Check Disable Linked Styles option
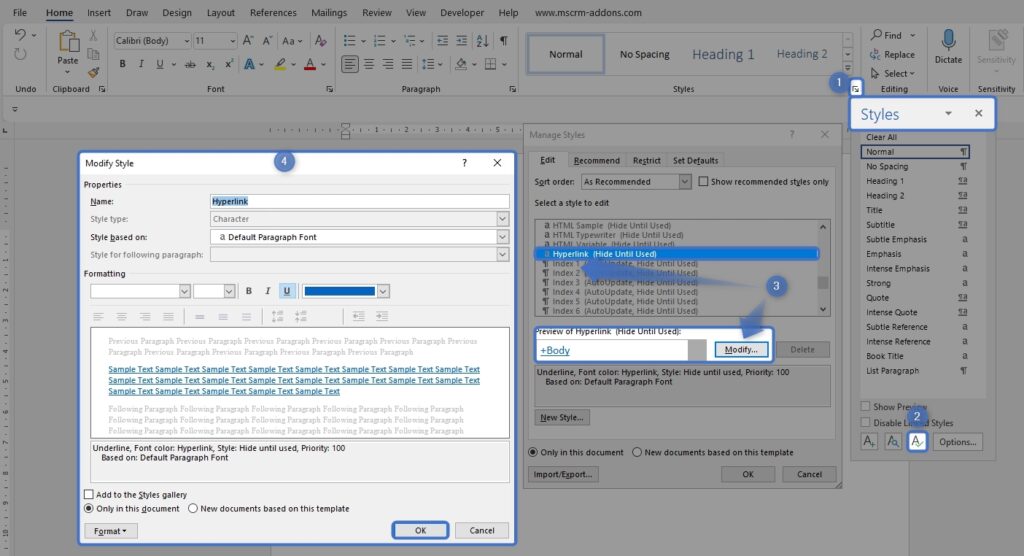The image size is (1024, 556). point(865,423)
